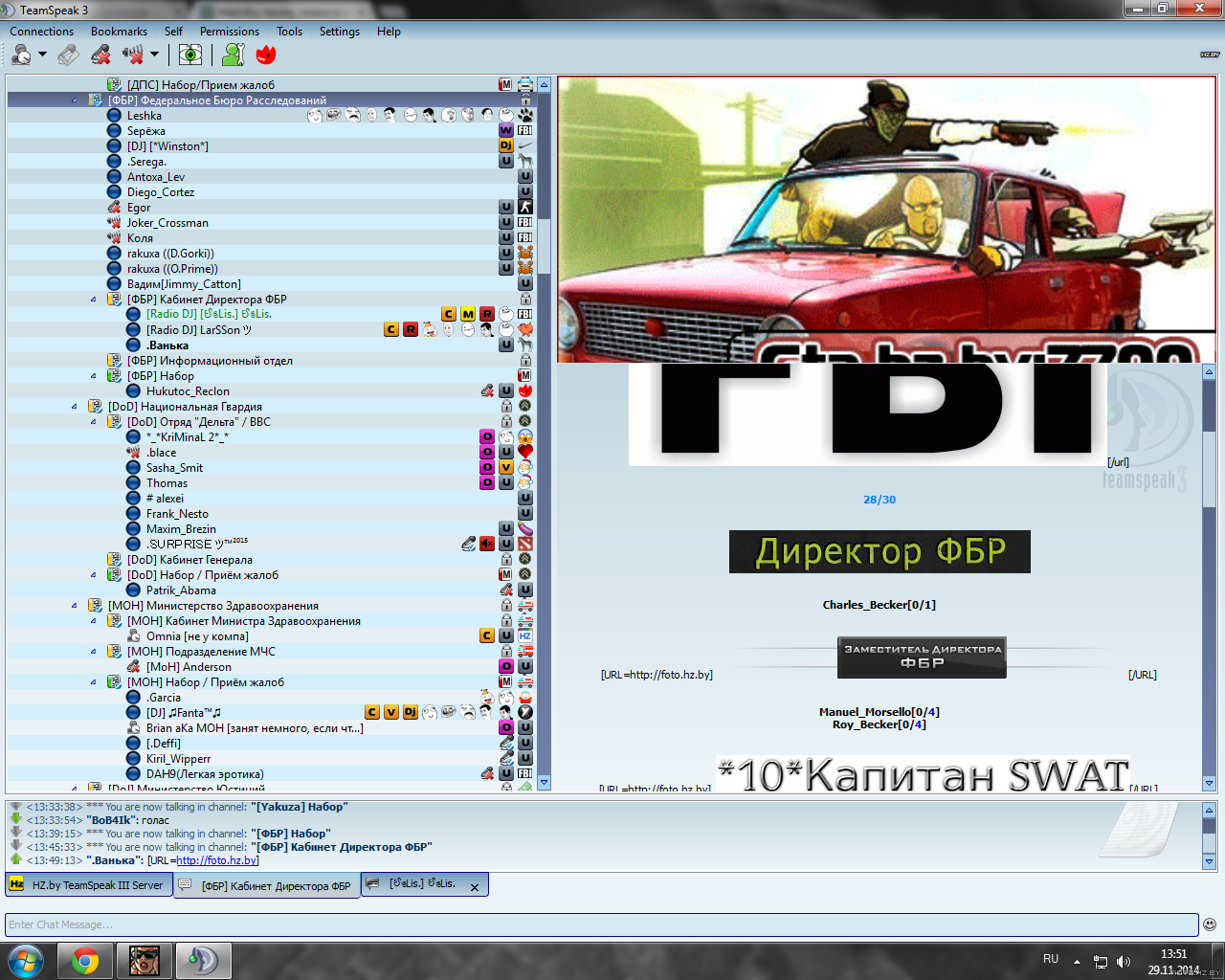
Task: Open the Bookmarks menu
Action: pyautogui.click(x=119, y=32)
